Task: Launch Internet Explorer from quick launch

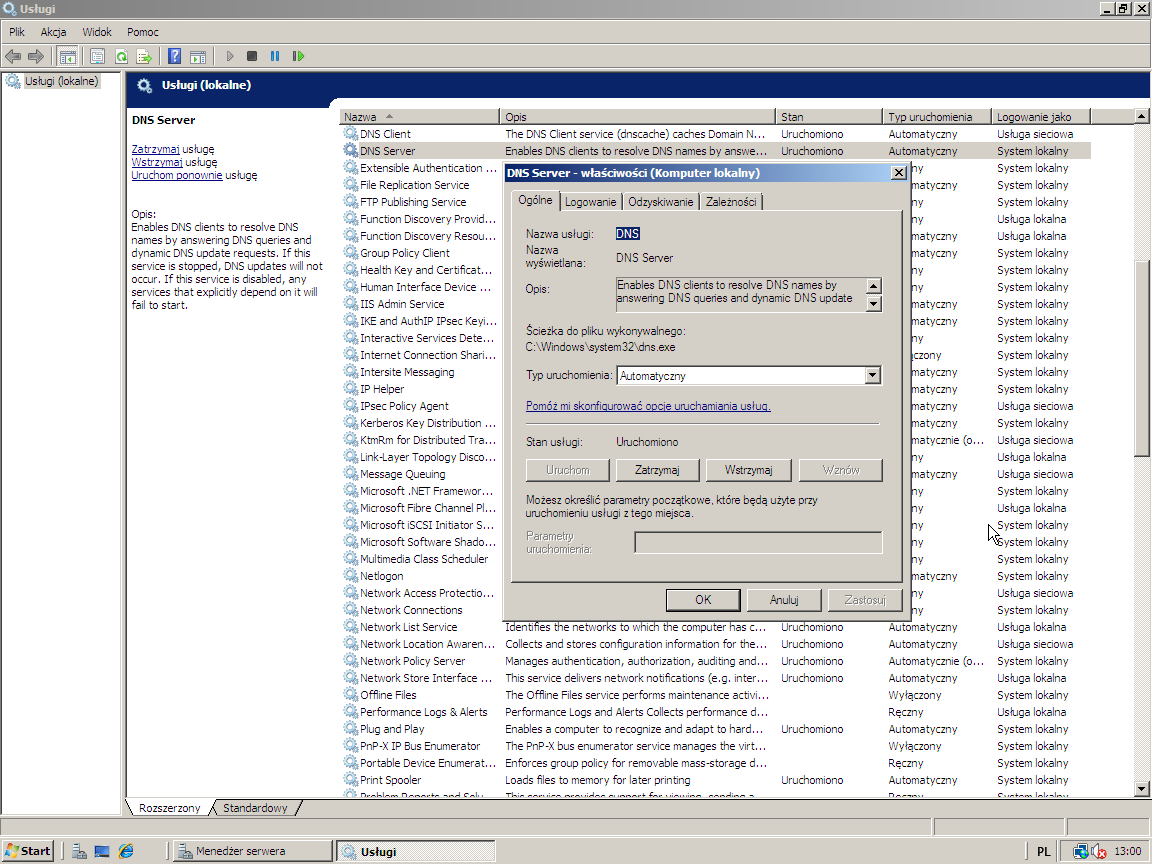Action: (x=126, y=851)
